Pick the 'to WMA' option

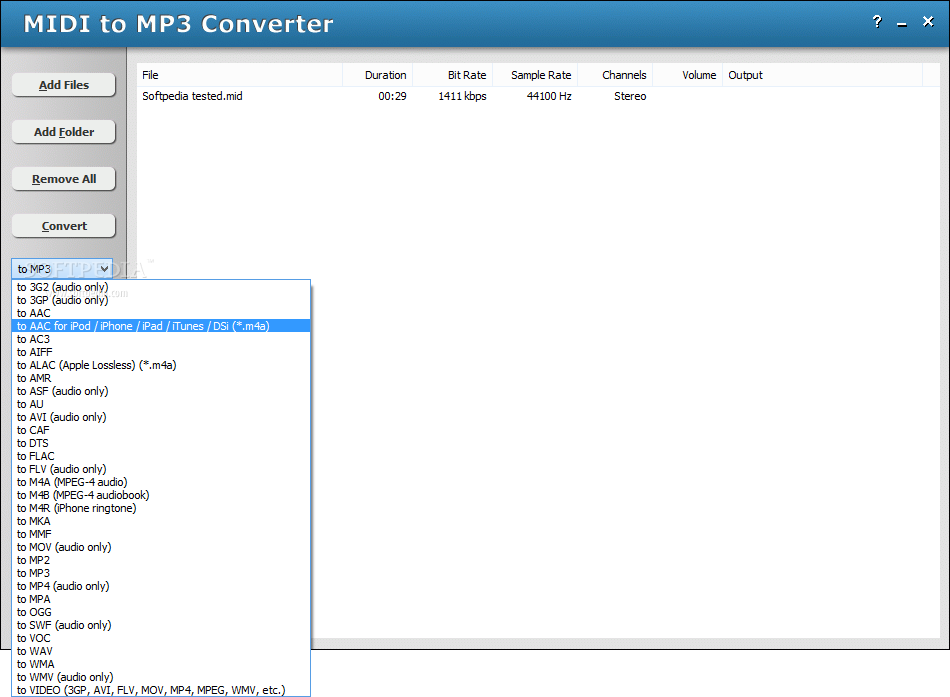(x=161, y=664)
